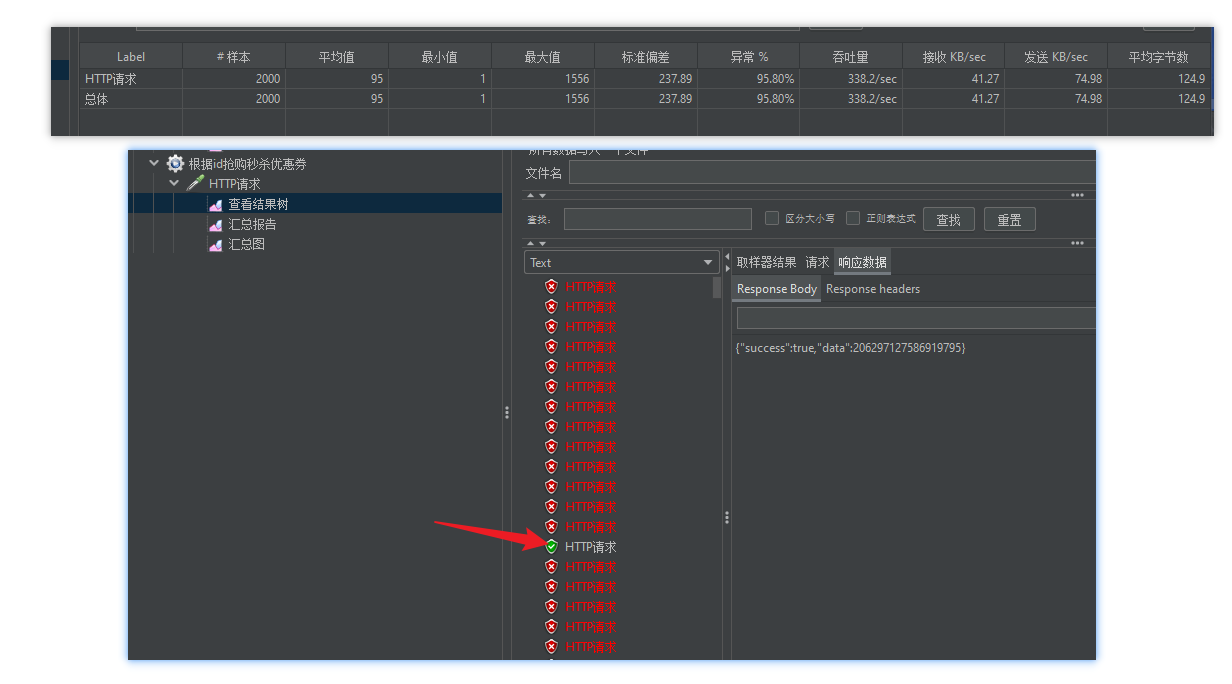1232x684 pixels.
Task: Enable the 正则表达式 checkbox
Action: point(853,218)
